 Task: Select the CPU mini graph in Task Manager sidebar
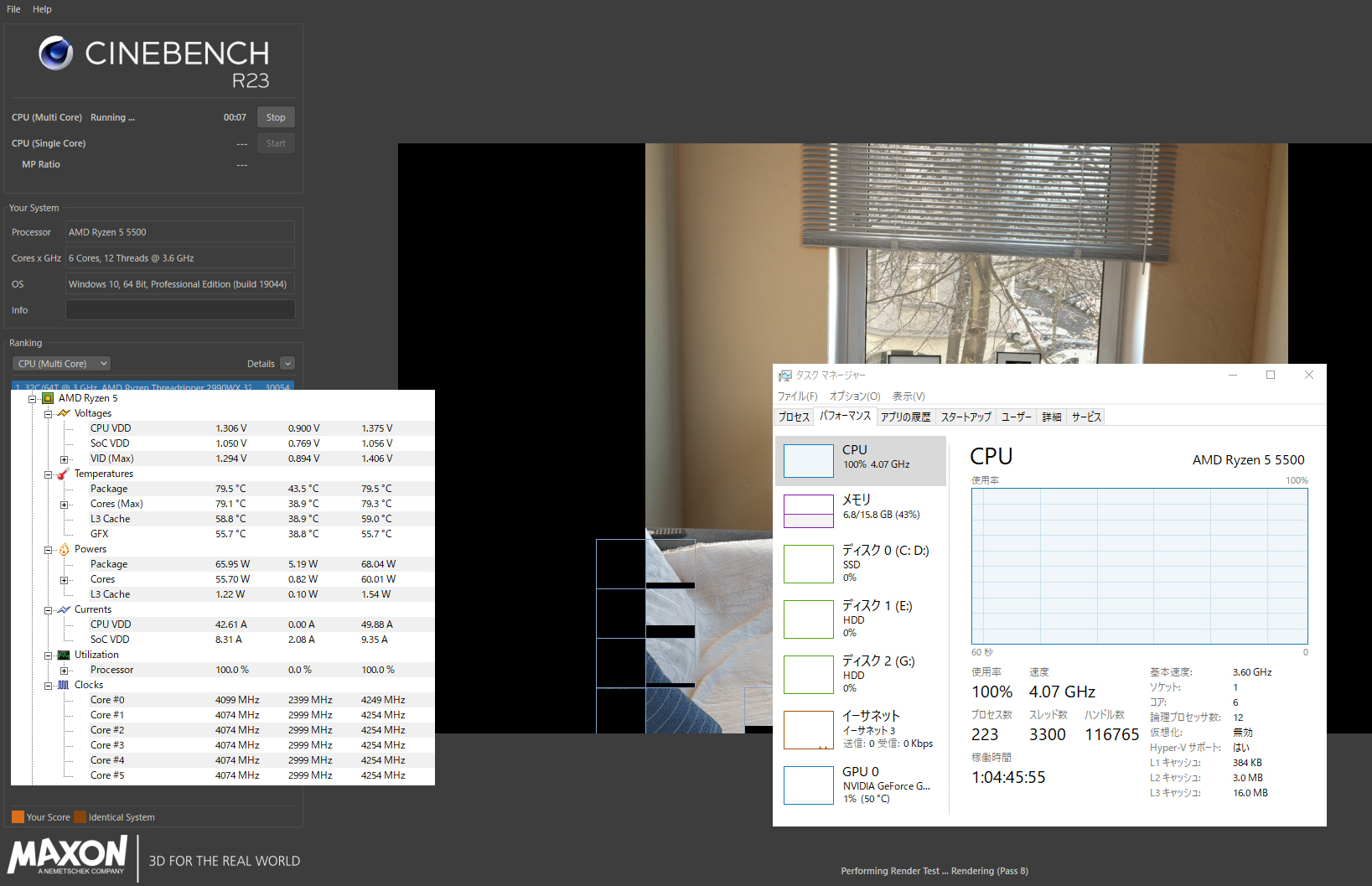pyautogui.click(x=808, y=461)
